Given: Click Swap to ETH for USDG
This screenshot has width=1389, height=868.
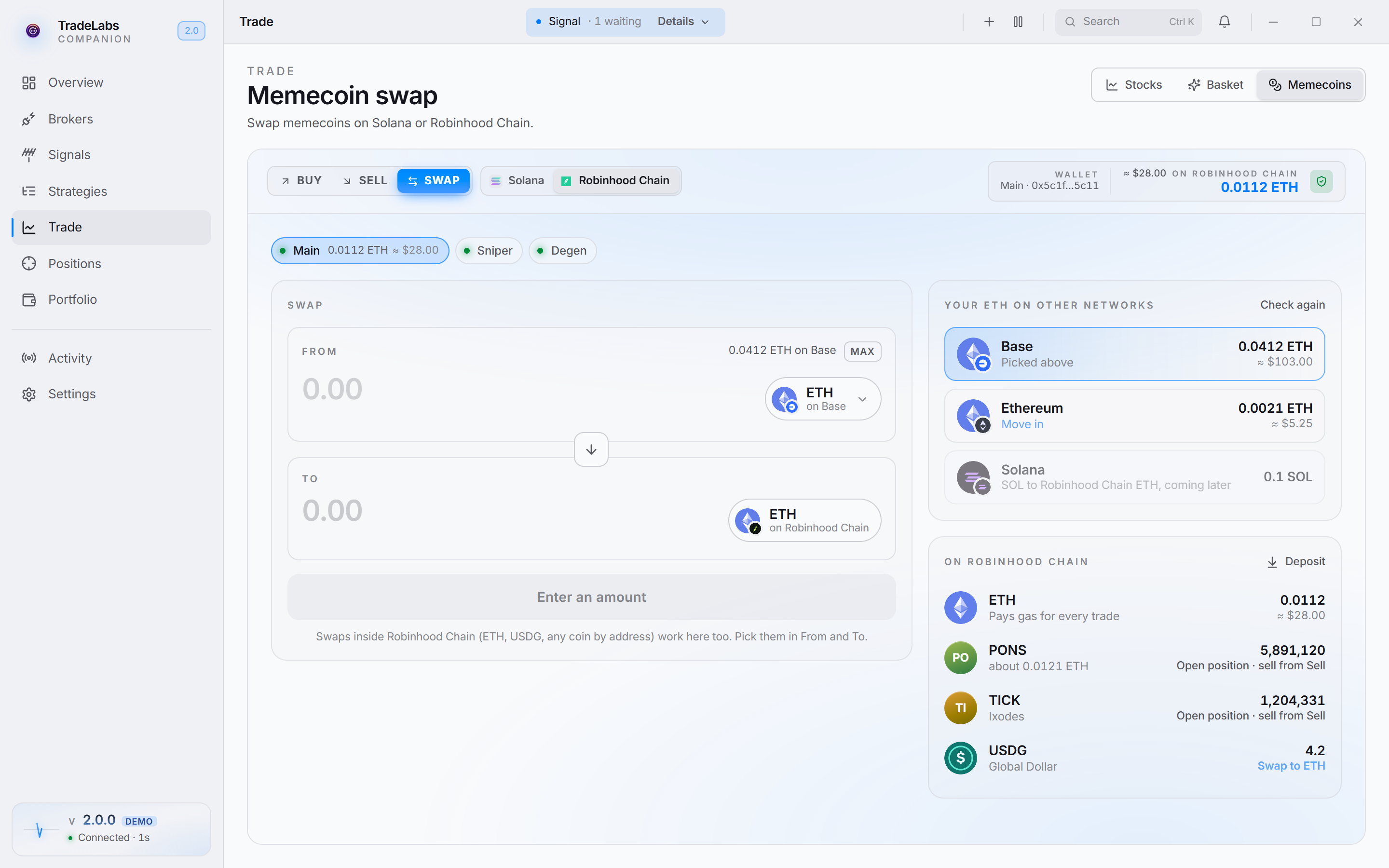Looking at the screenshot, I should 1291,766.
